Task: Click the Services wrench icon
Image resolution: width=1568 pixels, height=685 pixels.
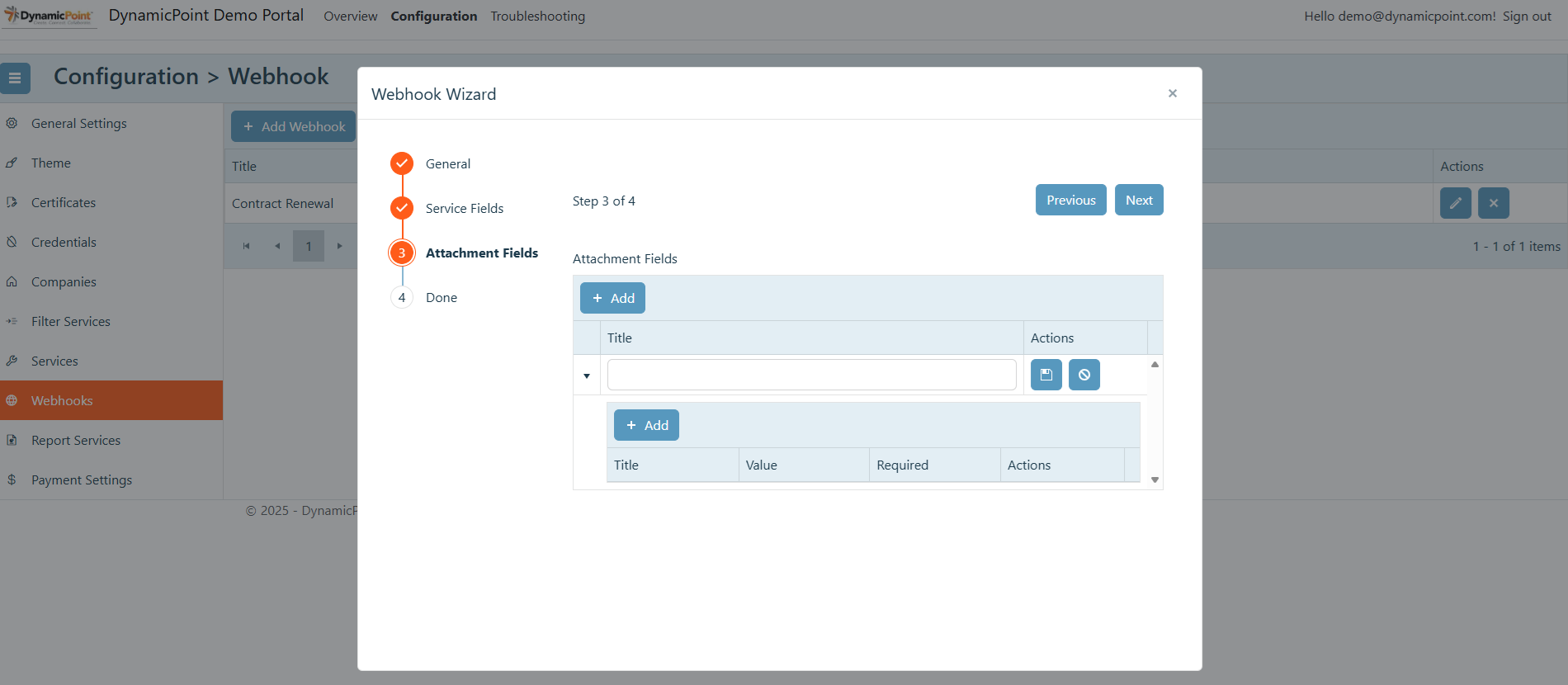Action: coord(12,361)
